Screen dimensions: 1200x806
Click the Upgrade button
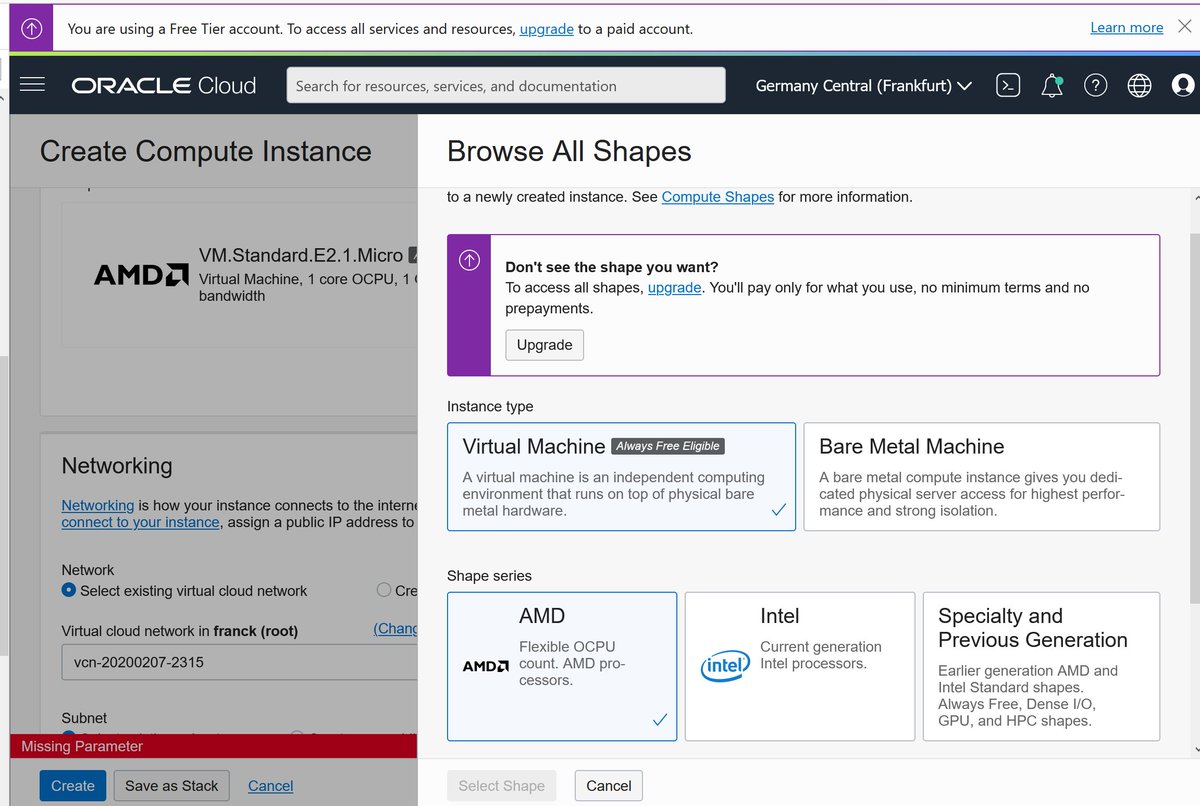545,345
